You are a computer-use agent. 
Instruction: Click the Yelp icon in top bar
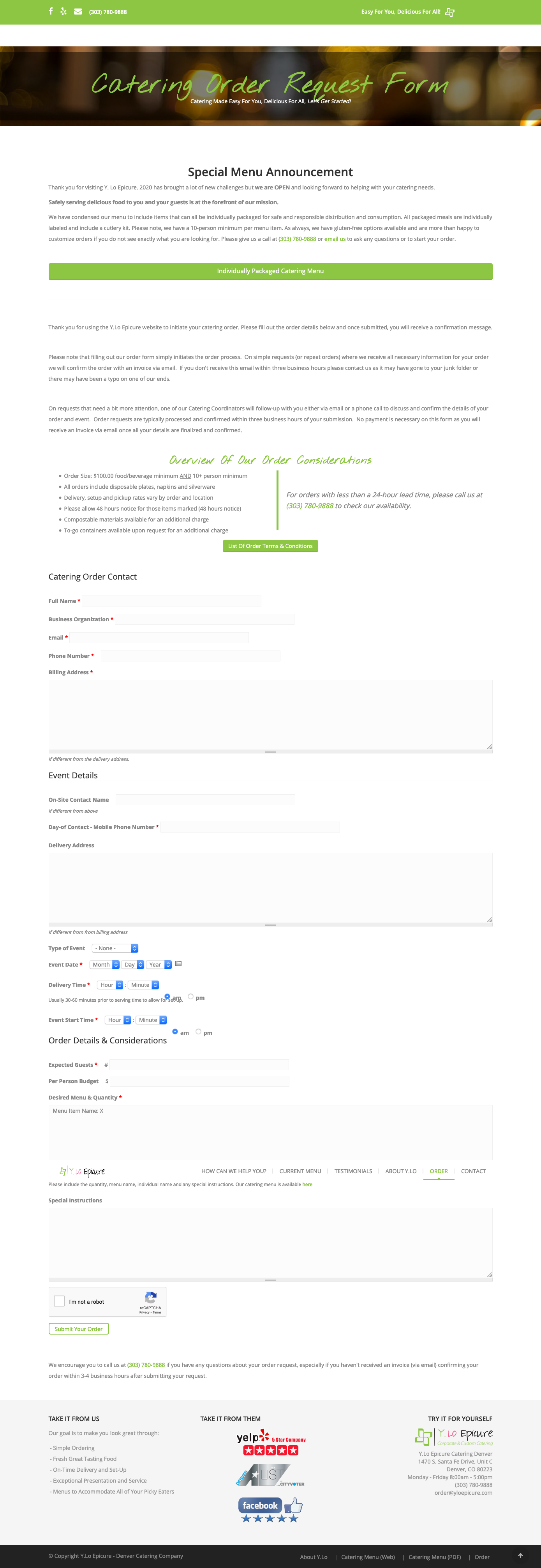[63, 12]
